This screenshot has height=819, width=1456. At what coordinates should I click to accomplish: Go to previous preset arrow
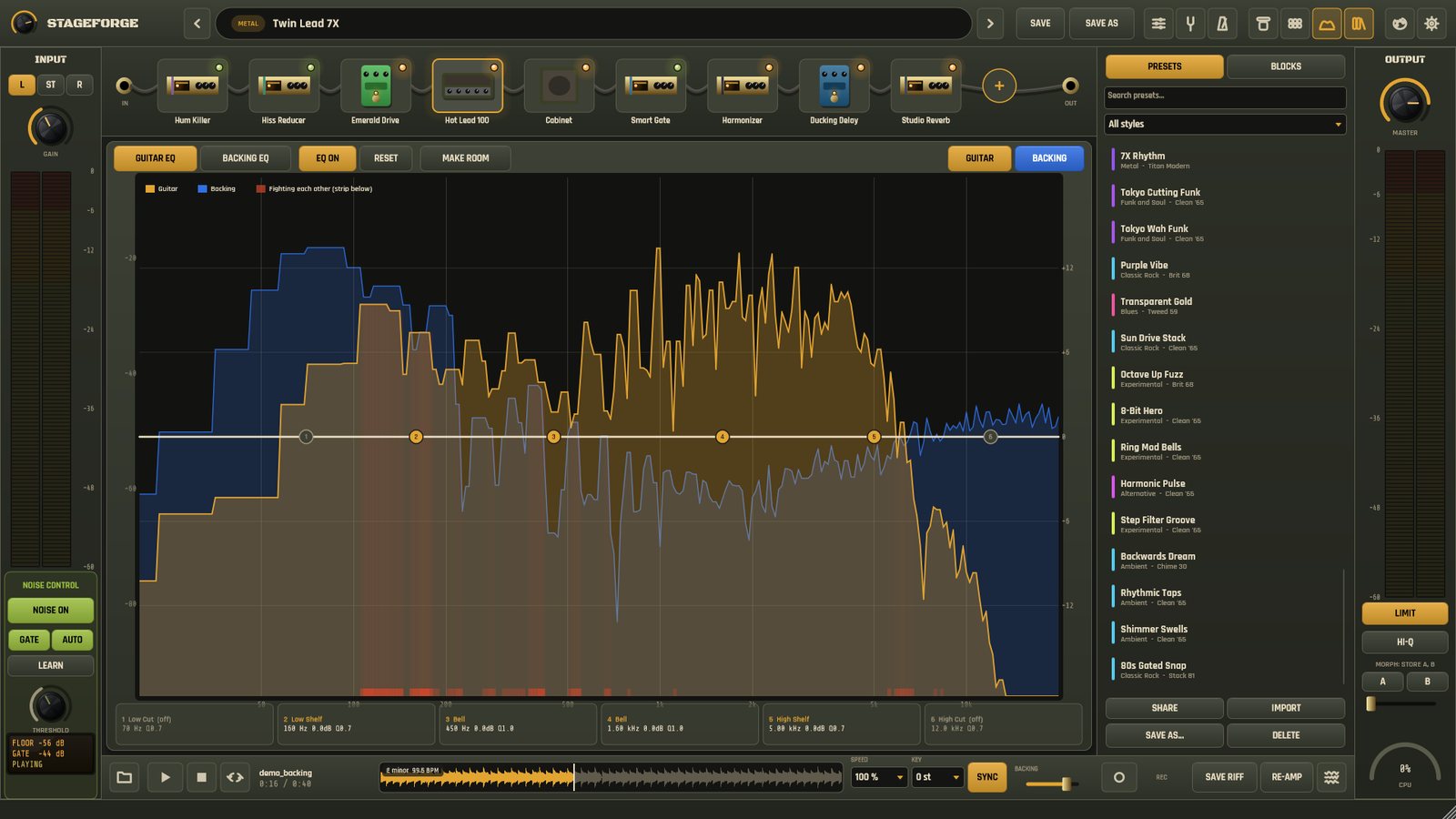click(x=197, y=24)
